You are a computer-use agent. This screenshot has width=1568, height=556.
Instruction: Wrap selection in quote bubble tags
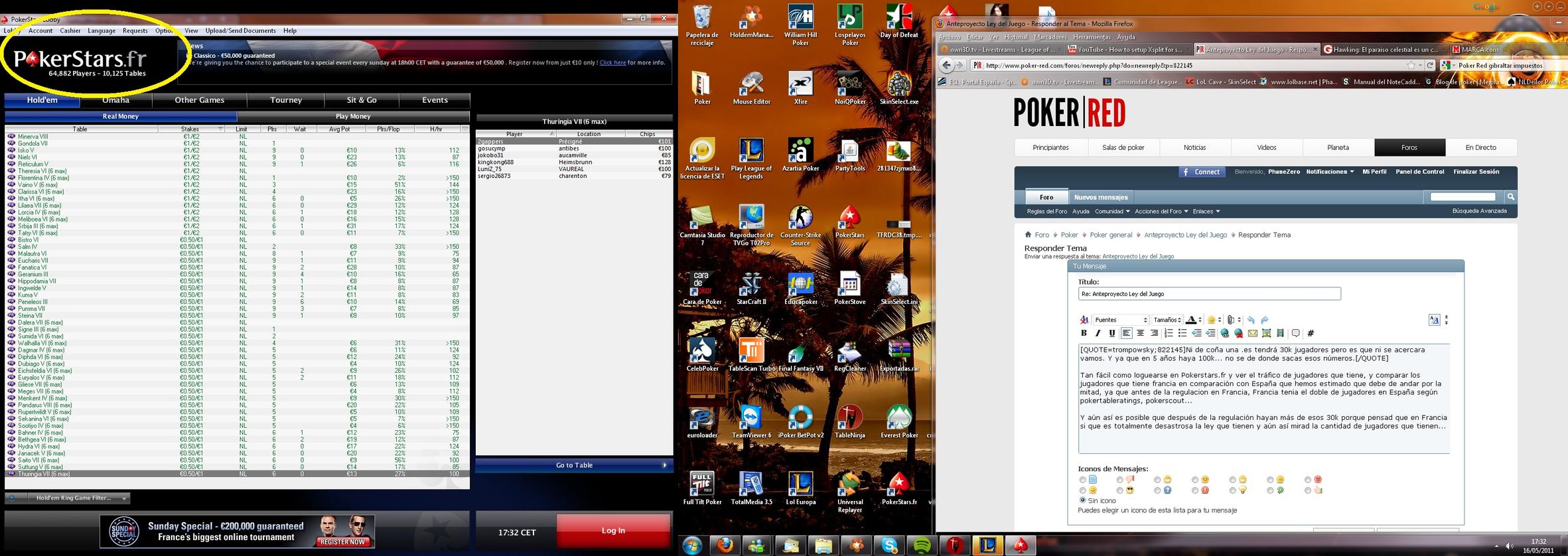click(x=1296, y=333)
